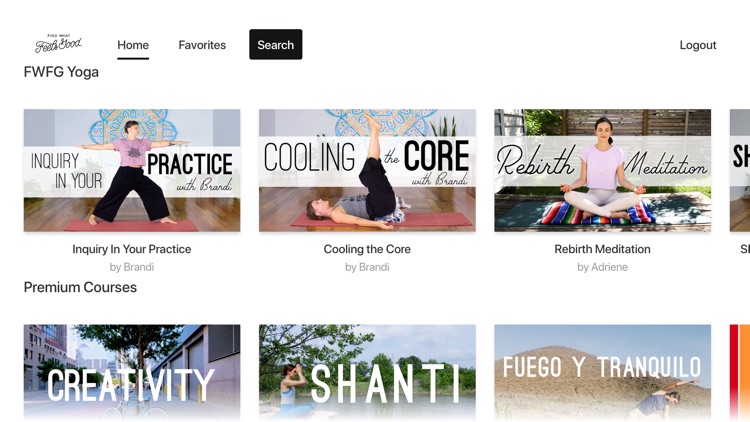This screenshot has width=750, height=422.
Task: Click 'by Adriene' under Rebirth Meditation
Action: pyautogui.click(x=602, y=267)
